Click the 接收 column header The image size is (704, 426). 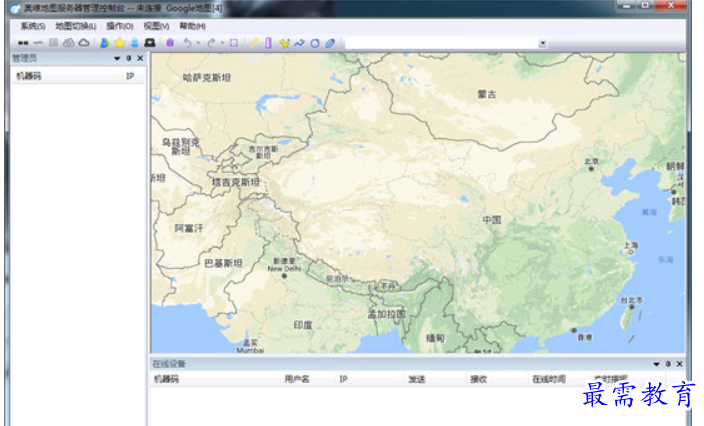click(479, 379)
